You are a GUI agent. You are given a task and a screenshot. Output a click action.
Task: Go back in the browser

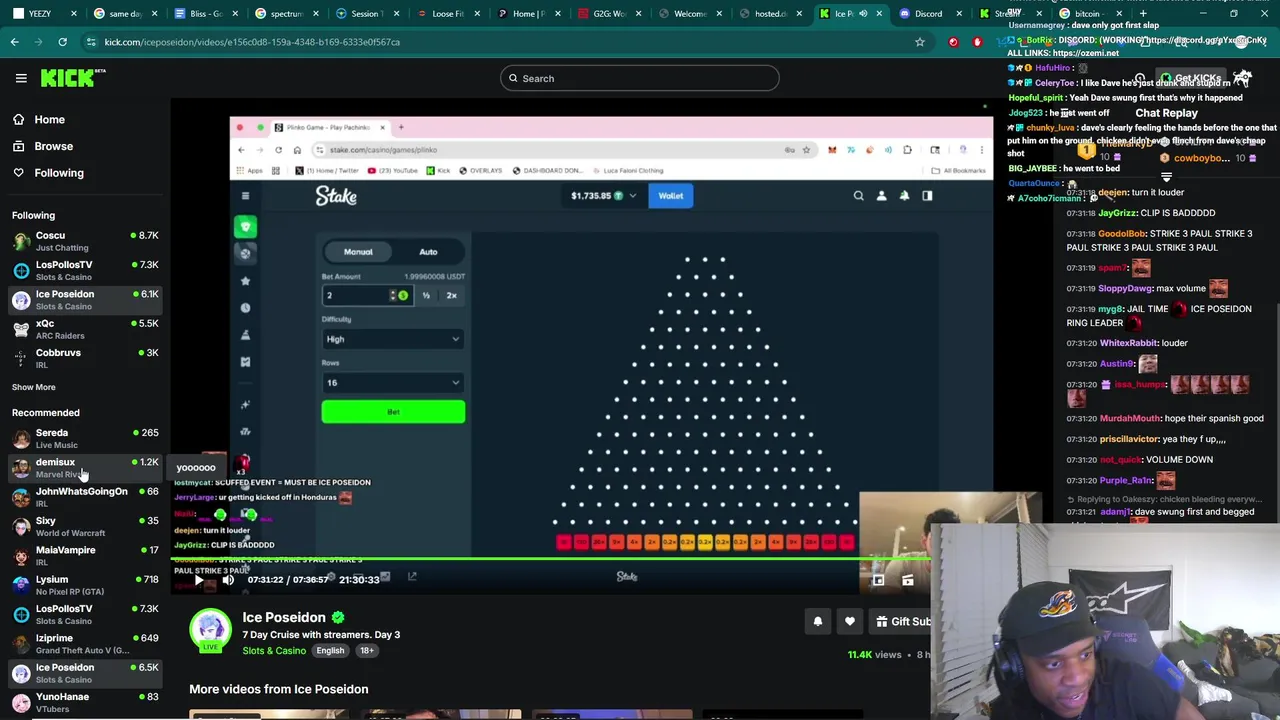pos(14,42)
